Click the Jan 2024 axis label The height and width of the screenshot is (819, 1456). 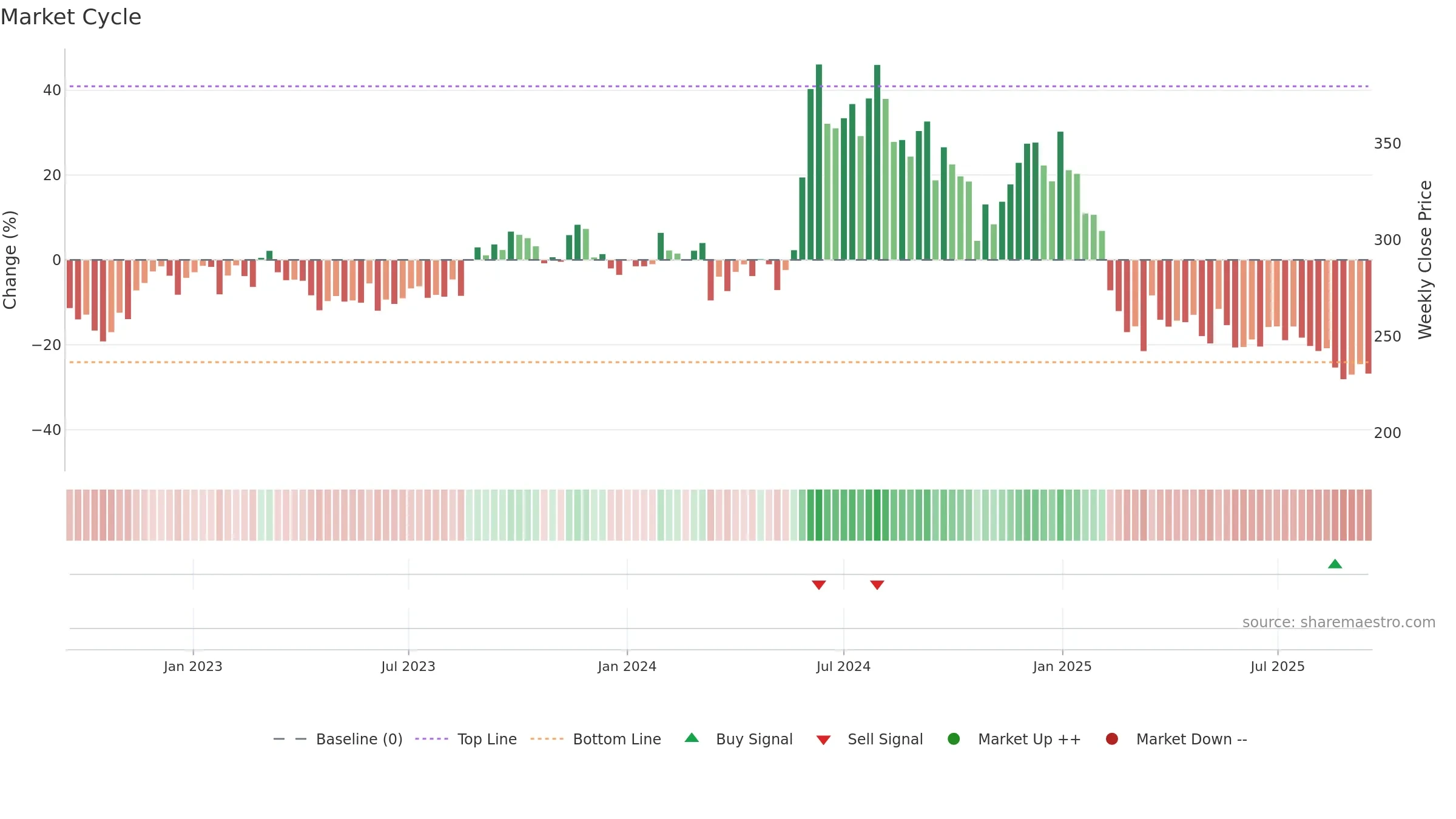point(627,666)
